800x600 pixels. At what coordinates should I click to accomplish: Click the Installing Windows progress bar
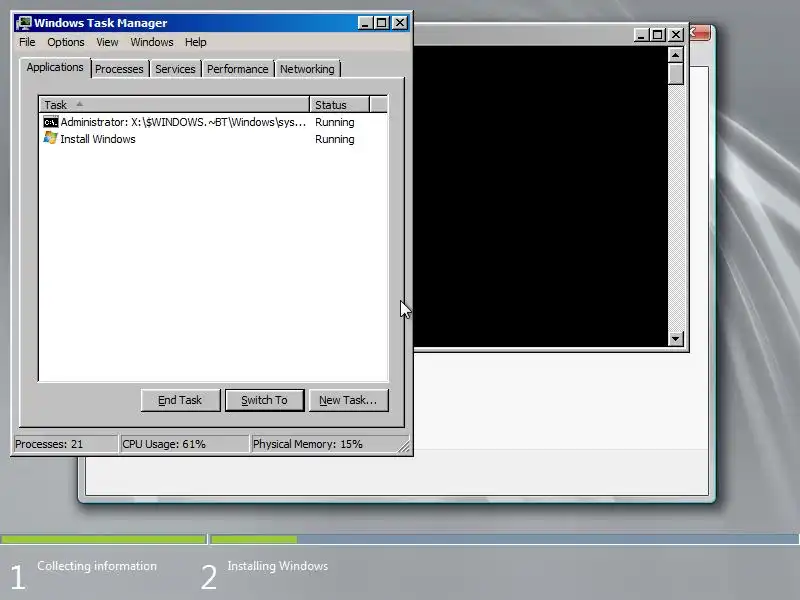(x=505, y=539)
